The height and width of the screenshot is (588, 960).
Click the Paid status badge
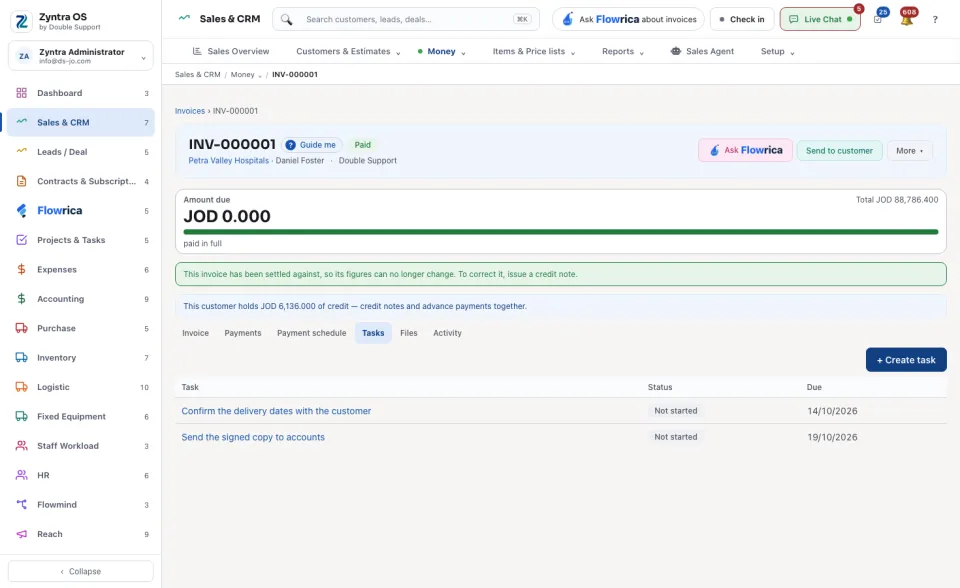[362, 145]
